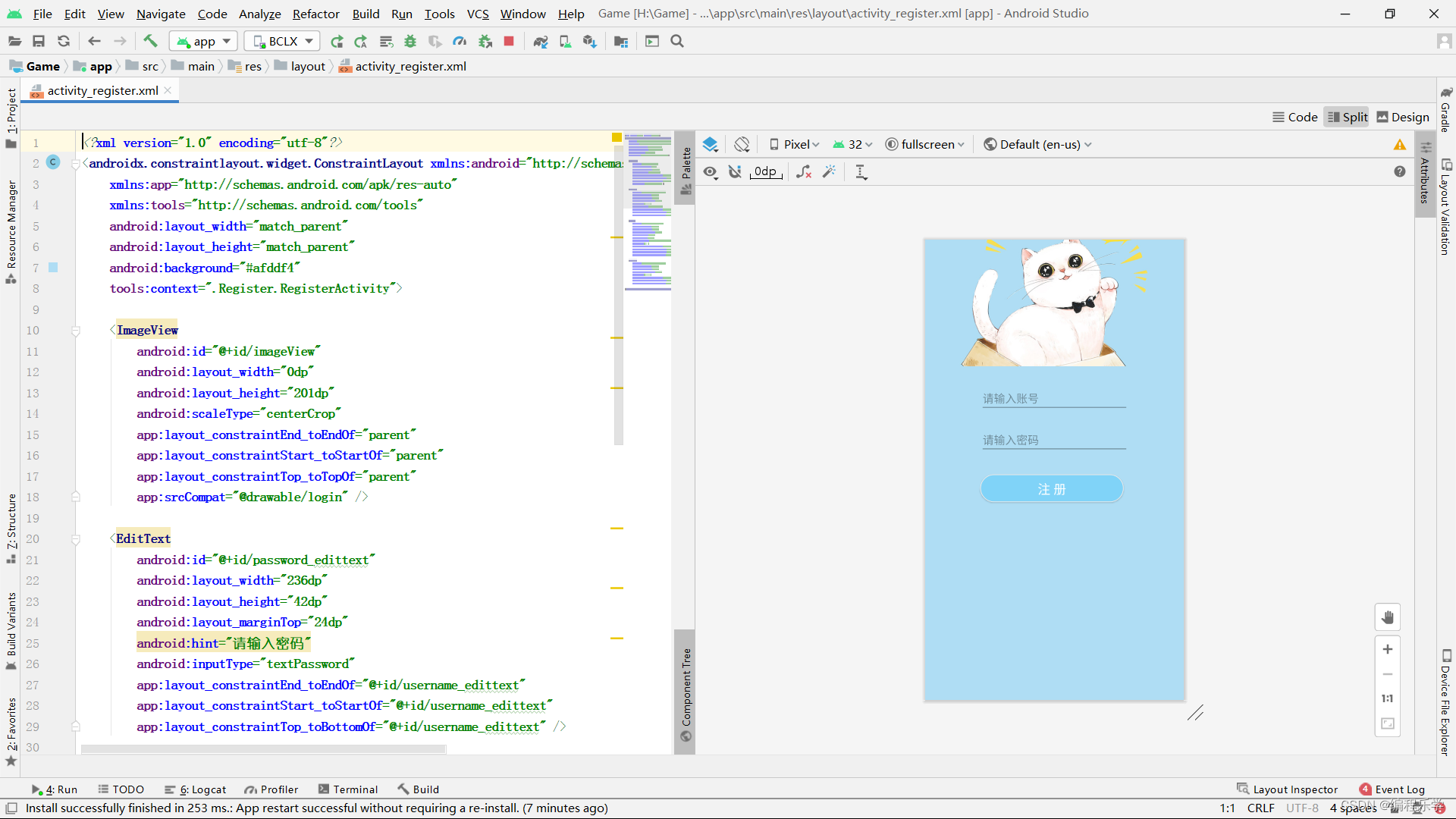Screen dimensions: 1456x819
Task: Expand the Default (en-us) locale dropdown
Action: pos(1037,144)
